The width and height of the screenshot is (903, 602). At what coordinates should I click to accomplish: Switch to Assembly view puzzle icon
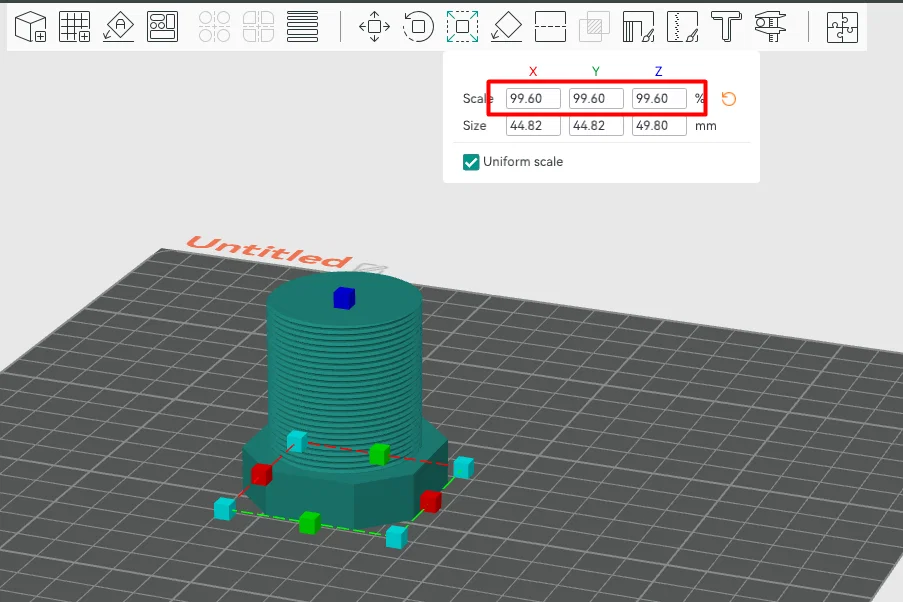point(842,26)
